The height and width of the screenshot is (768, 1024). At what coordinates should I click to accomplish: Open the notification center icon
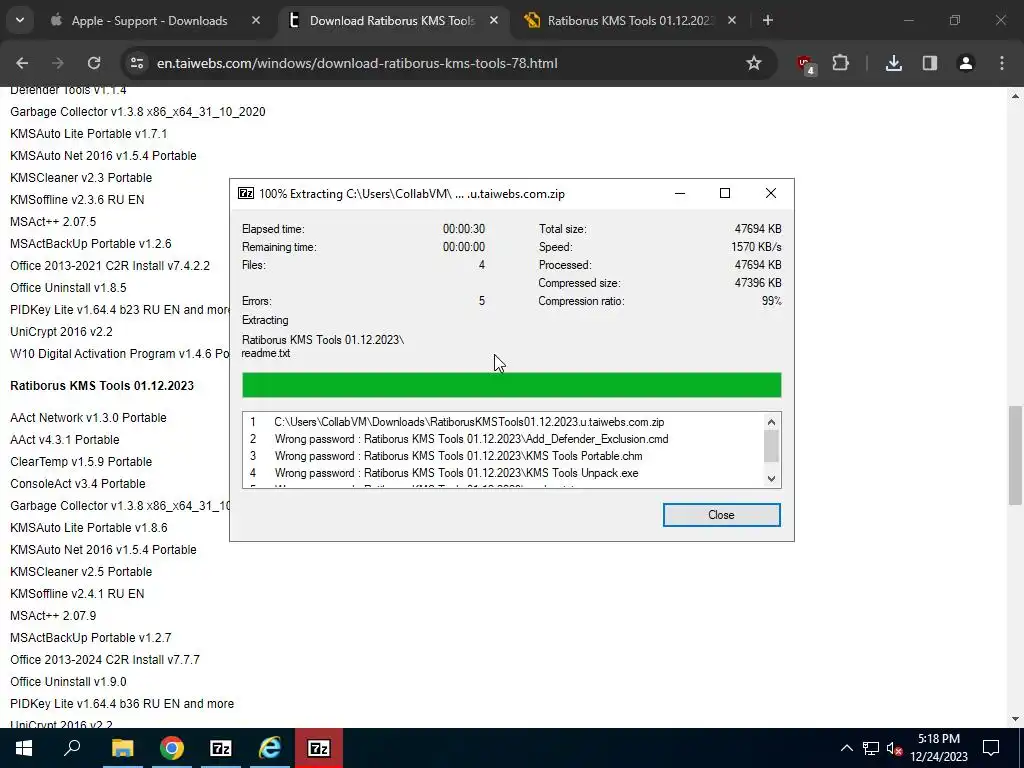(991, 748)
